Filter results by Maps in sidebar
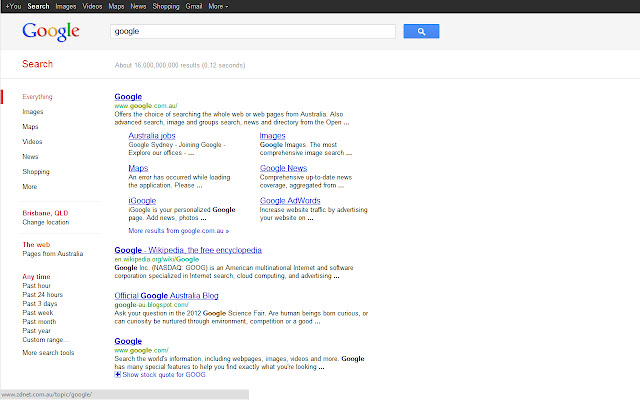Viewport: 640px width, 400px height. pyautogui.click(x=30, y=127)
